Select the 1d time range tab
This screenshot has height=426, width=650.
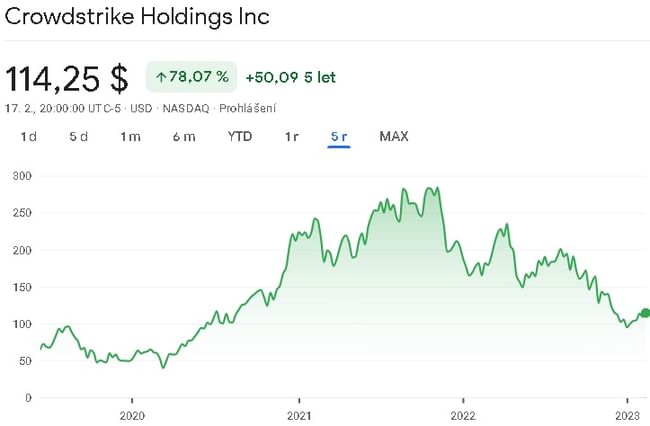[29, 137]
